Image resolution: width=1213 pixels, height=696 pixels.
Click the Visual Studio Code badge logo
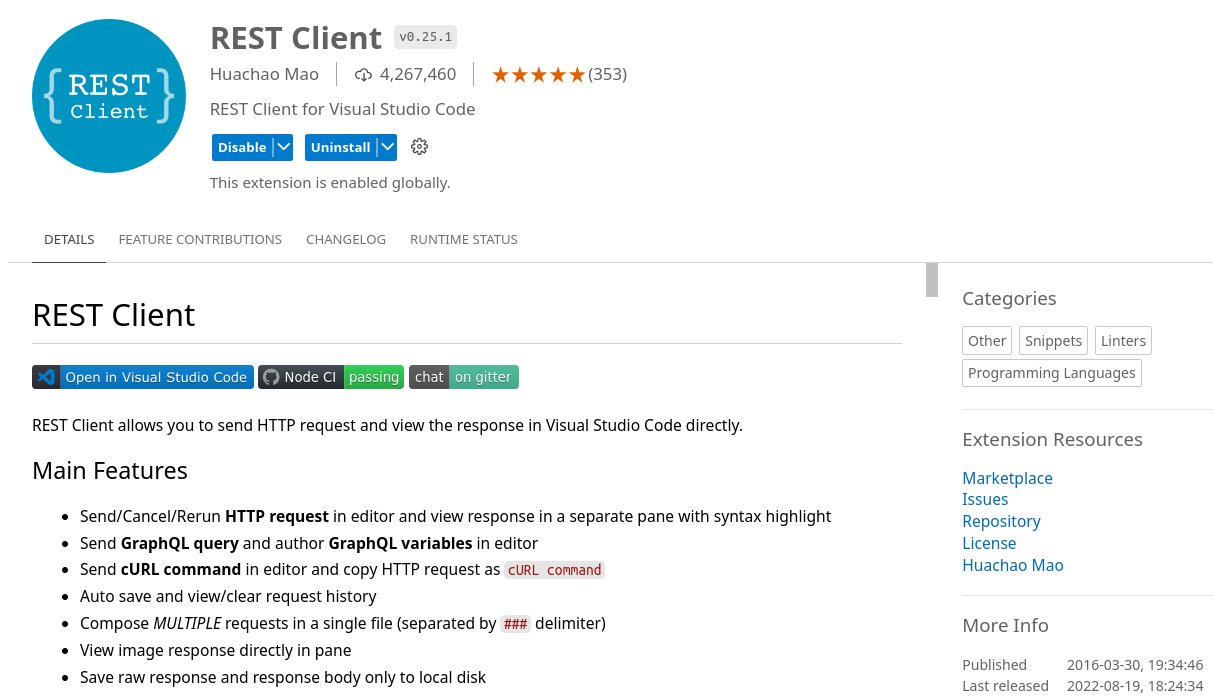click(46, 377)
